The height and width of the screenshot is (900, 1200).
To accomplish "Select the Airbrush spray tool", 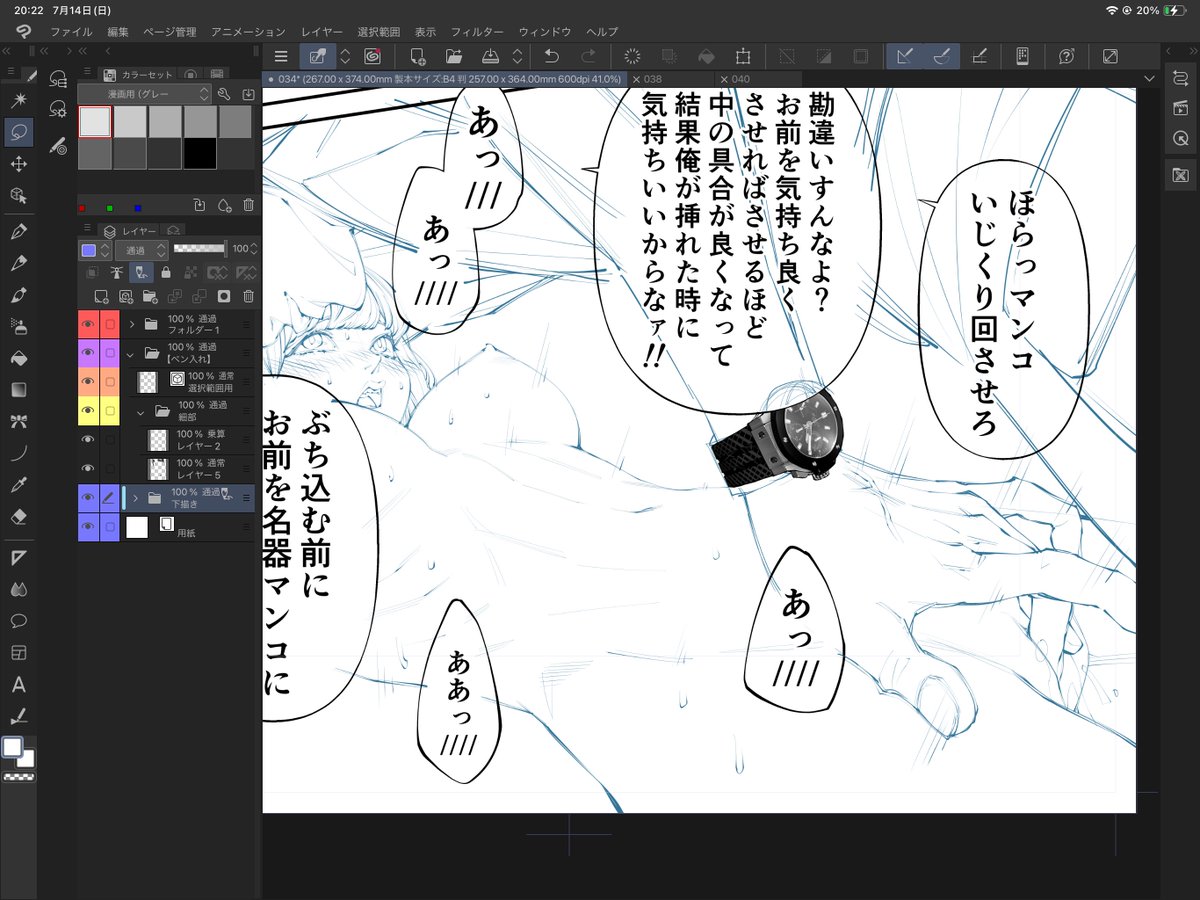I will click(18, 326).
